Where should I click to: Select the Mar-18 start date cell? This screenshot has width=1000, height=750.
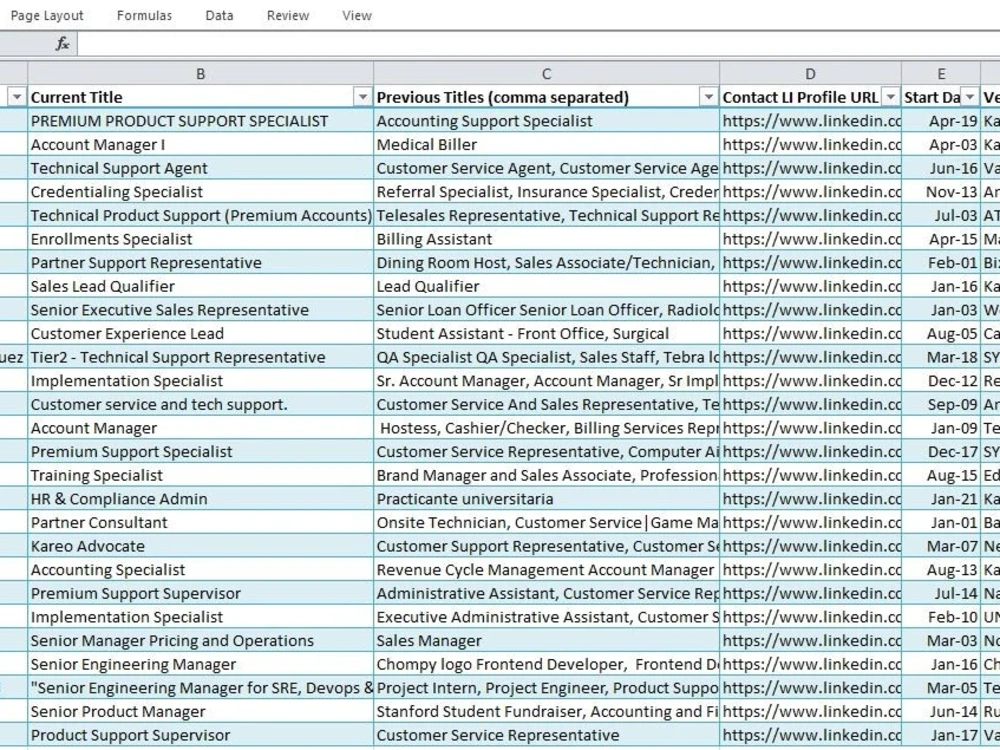coord(941,357)
